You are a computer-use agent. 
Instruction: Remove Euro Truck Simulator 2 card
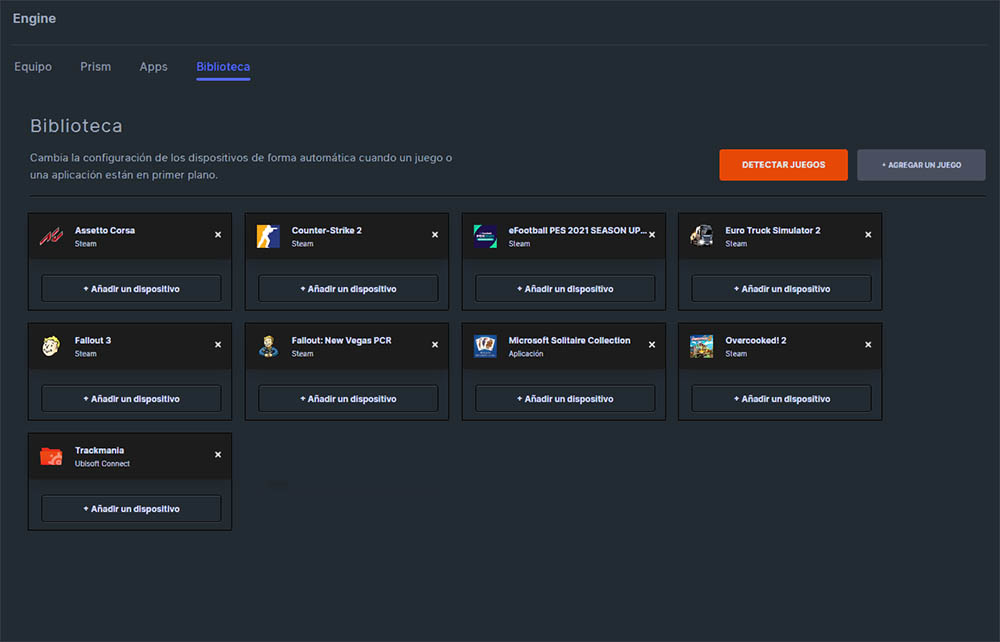pos(868,235)
